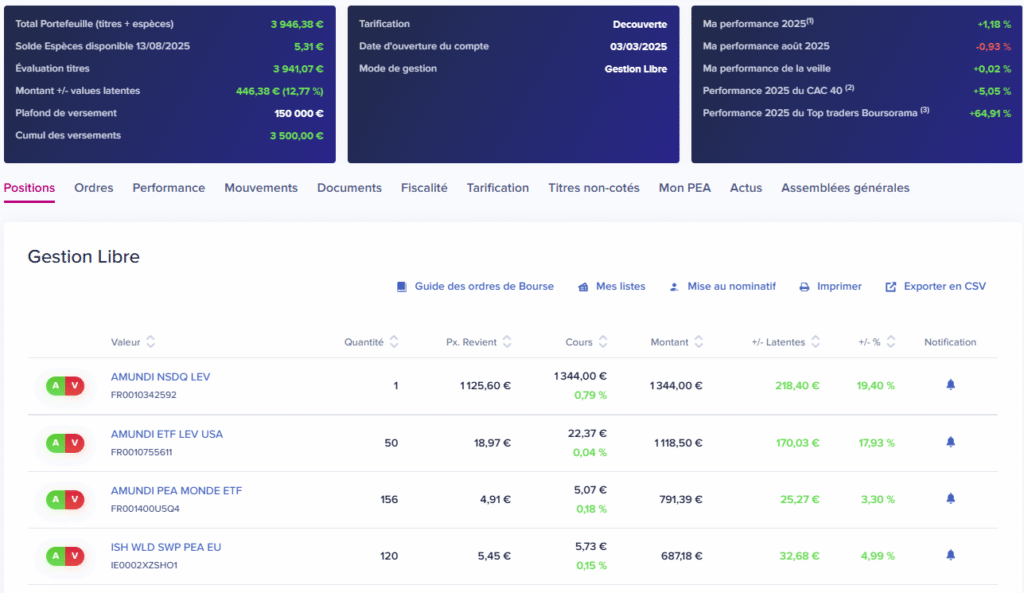Viewport: 1024px width, 593px height.
Task: Switch to the Ordres tab
Action: [94, 188]
